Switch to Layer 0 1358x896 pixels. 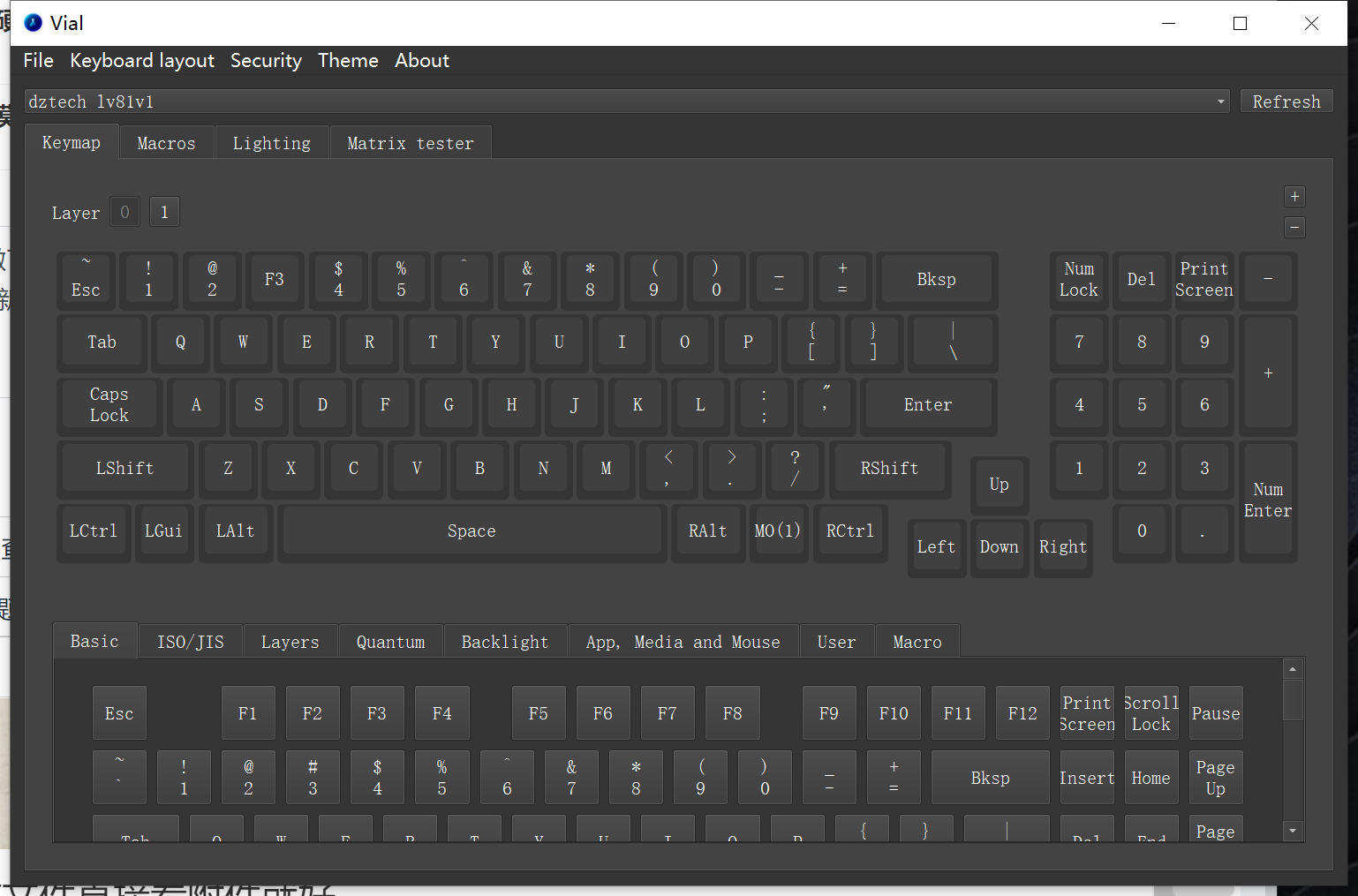click(x=124, y=212)
